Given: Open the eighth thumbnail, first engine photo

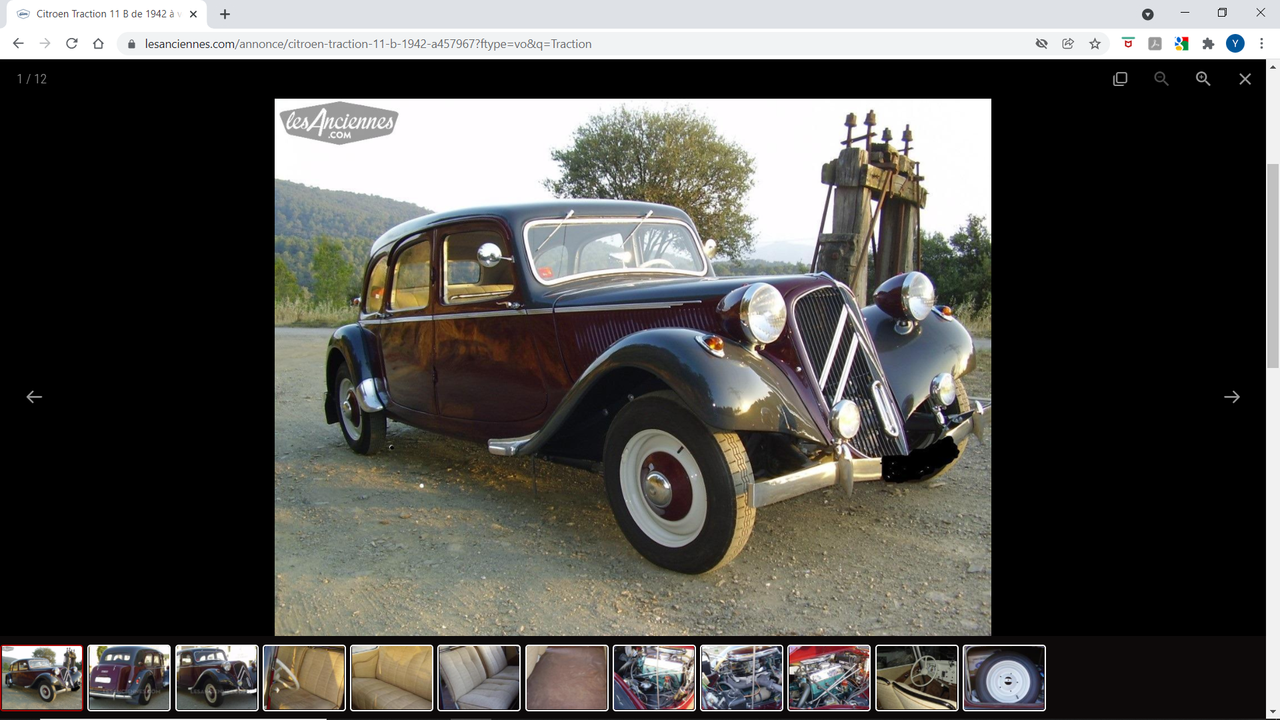Looking at the screenshot, I should [654, 678].
